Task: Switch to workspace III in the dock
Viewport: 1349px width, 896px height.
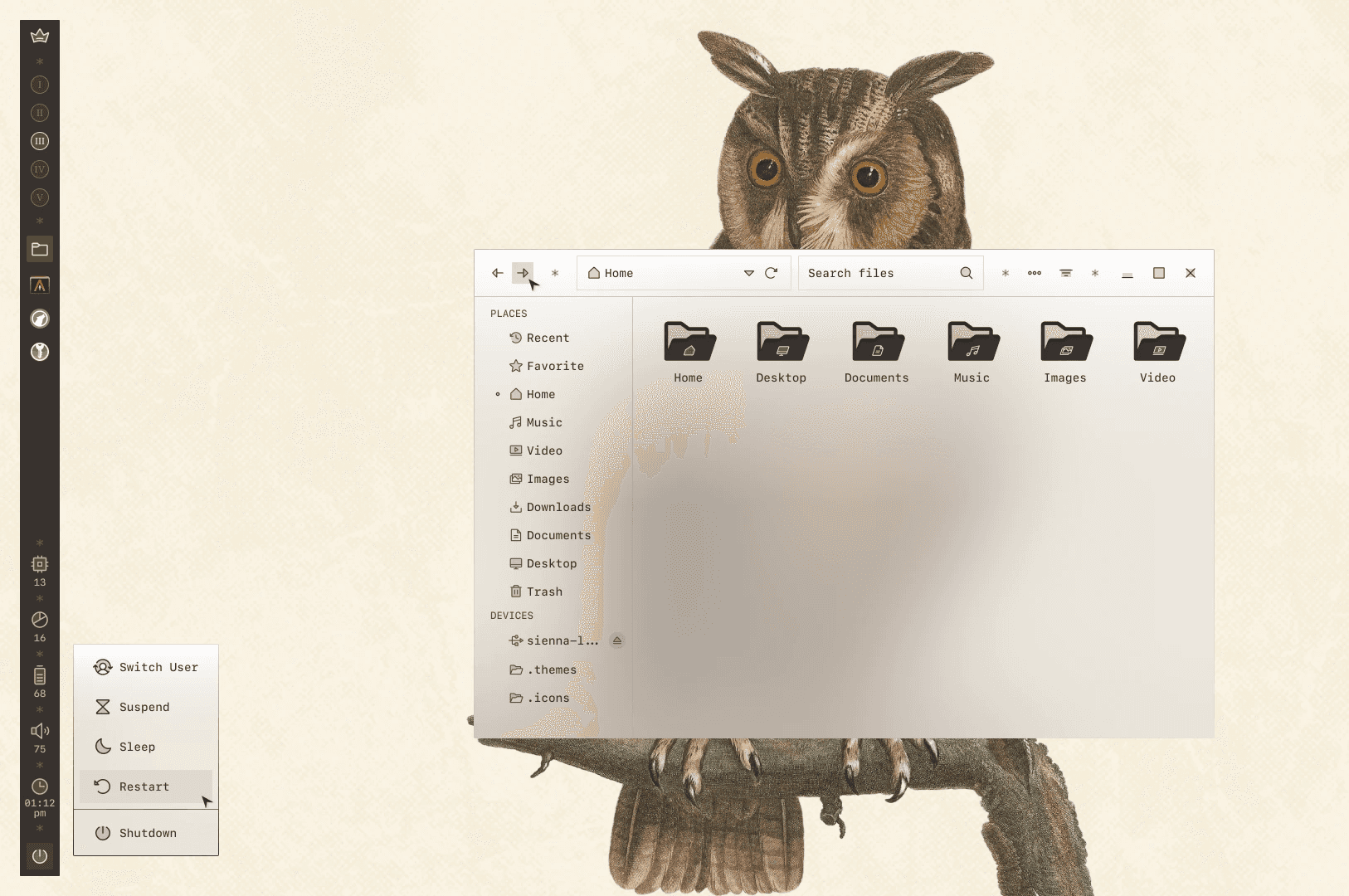Action: (x=40, y=141)
